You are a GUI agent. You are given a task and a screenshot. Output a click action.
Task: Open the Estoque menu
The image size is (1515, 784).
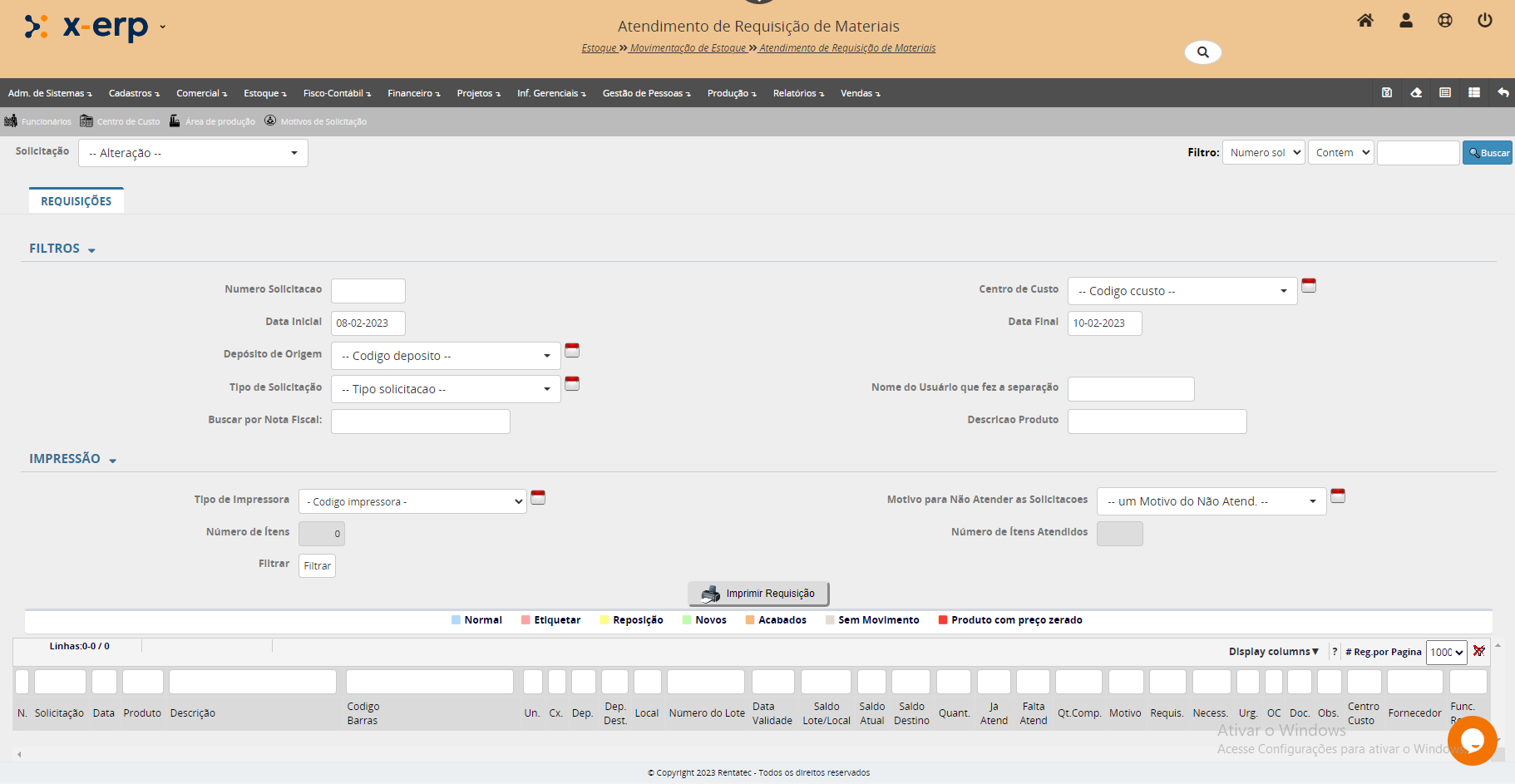[x=264, y=93]
